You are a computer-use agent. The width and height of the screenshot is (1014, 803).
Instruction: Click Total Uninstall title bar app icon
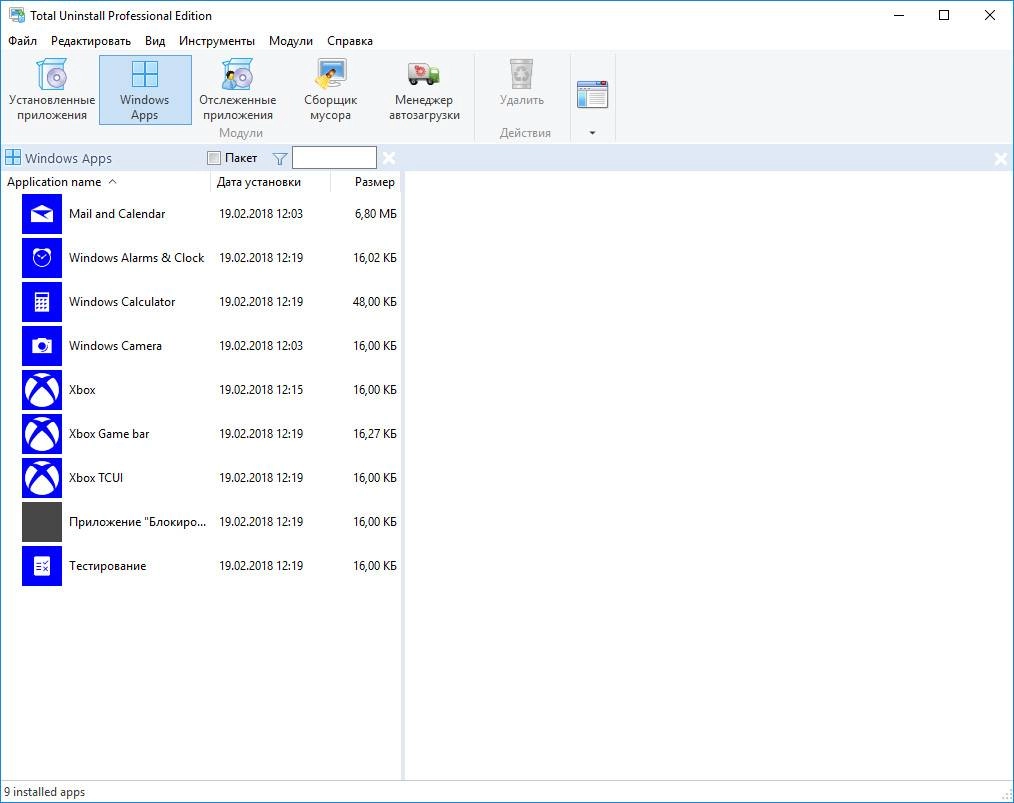click(17, 15)
